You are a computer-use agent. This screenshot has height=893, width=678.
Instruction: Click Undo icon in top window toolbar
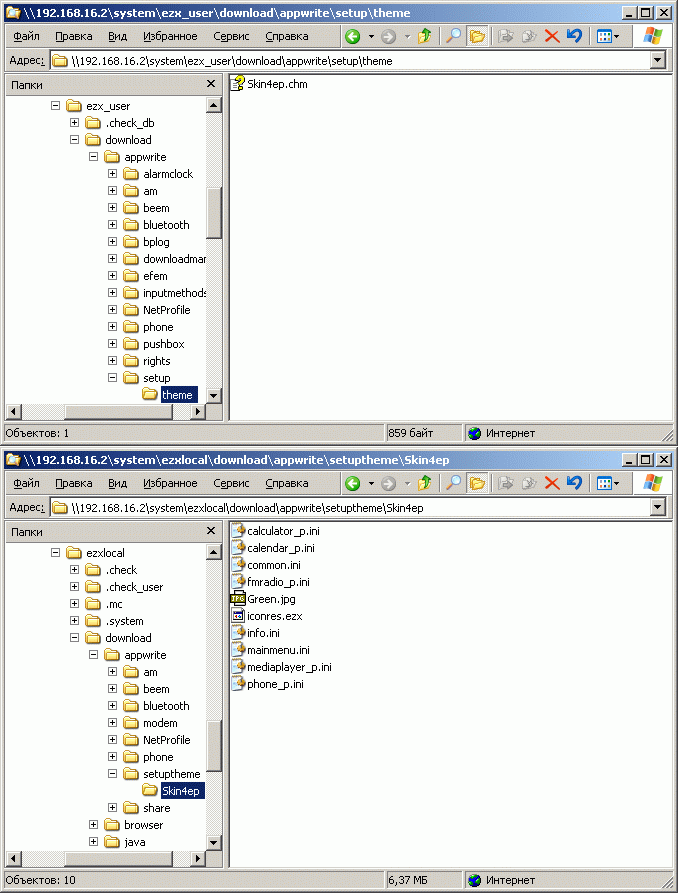pyautogui.click(x=574, y=36)
